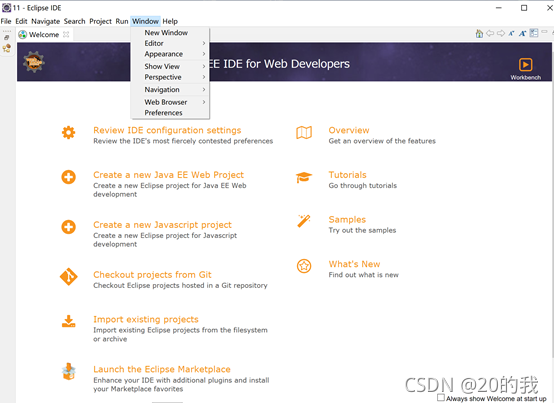
Task: Click the graduation cap Tutorials icon
Action: tap(304, 177)
